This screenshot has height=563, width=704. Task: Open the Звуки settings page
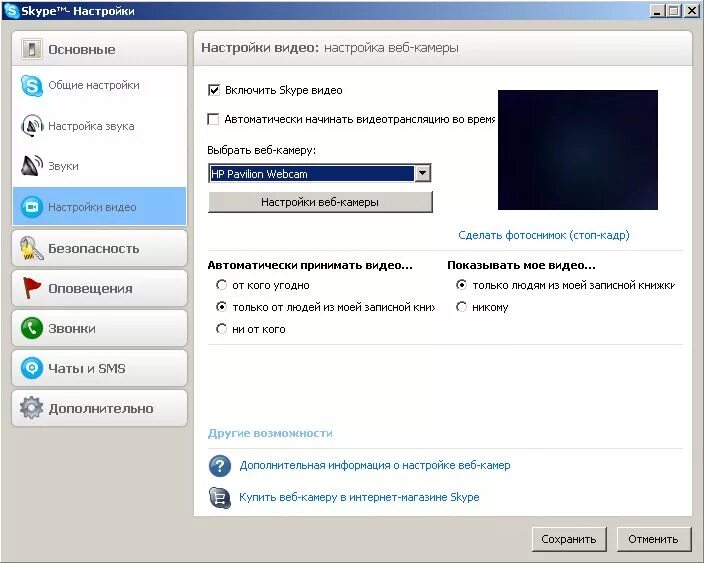[99, 166]
